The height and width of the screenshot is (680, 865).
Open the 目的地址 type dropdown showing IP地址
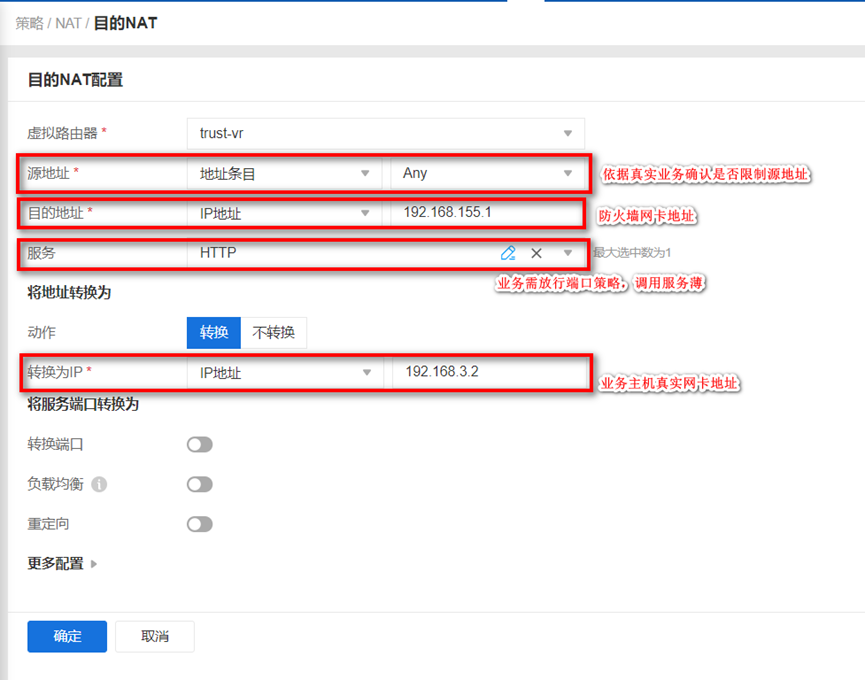coord(284,213)
